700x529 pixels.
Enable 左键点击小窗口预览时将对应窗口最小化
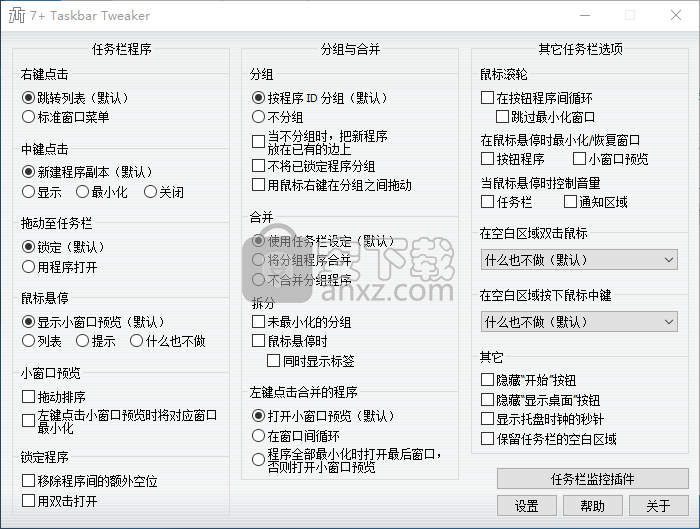[120, 421]
